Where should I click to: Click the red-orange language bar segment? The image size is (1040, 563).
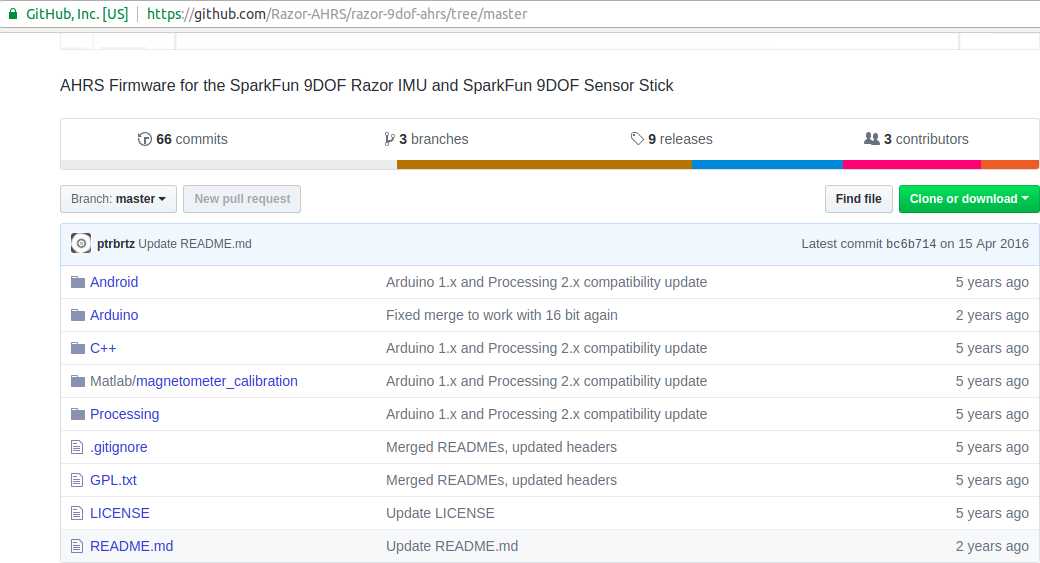pyautogui.click(x=1010, y=164)
